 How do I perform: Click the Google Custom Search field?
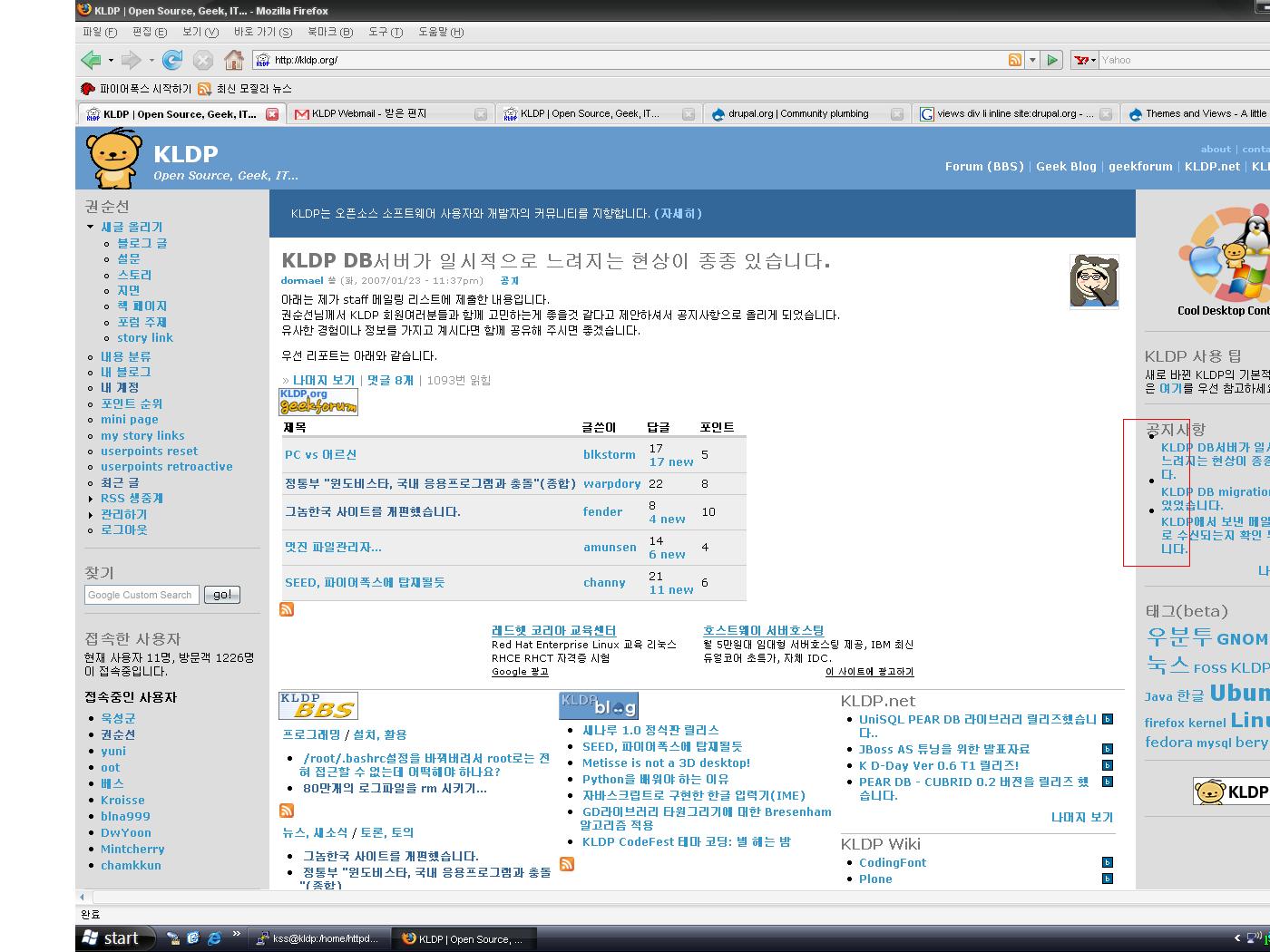pyautogui.click(x=142, y=595)
